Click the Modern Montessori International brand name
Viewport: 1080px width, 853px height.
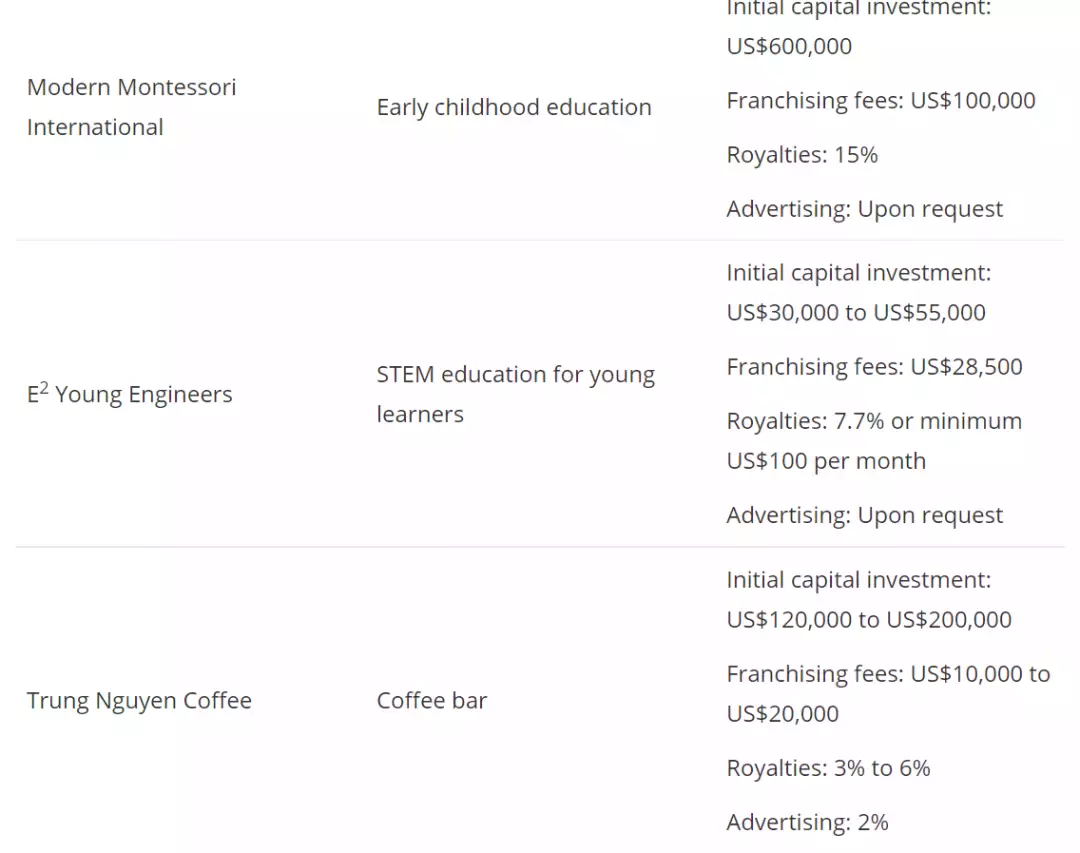[x=131, y=107]
